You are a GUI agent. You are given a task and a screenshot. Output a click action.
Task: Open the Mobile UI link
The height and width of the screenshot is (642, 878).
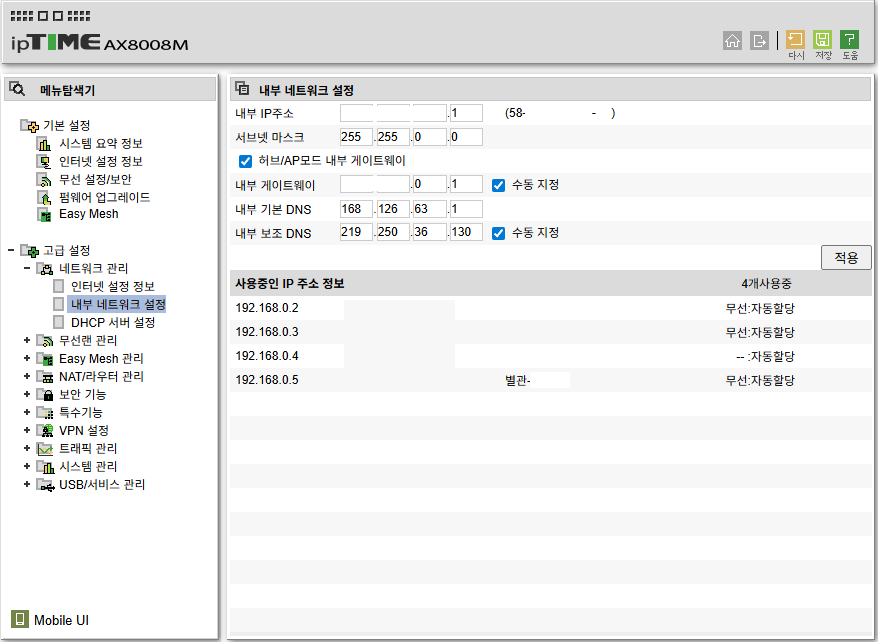61,620
